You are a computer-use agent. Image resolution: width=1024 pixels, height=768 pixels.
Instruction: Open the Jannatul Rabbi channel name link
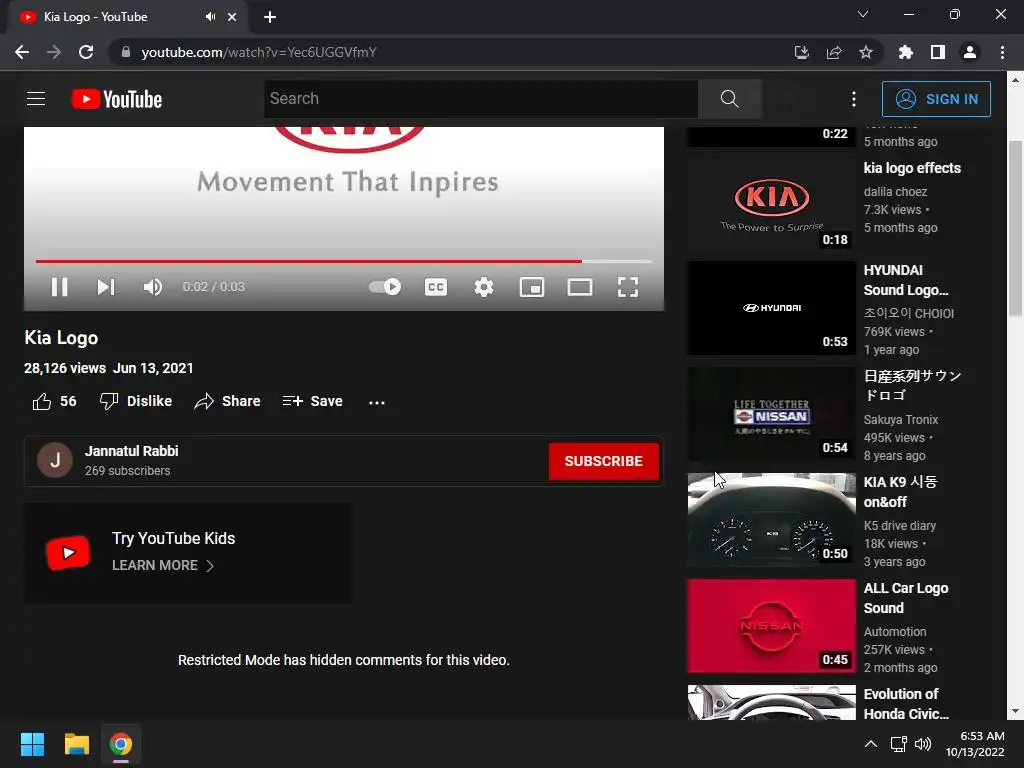pos(131,451)
